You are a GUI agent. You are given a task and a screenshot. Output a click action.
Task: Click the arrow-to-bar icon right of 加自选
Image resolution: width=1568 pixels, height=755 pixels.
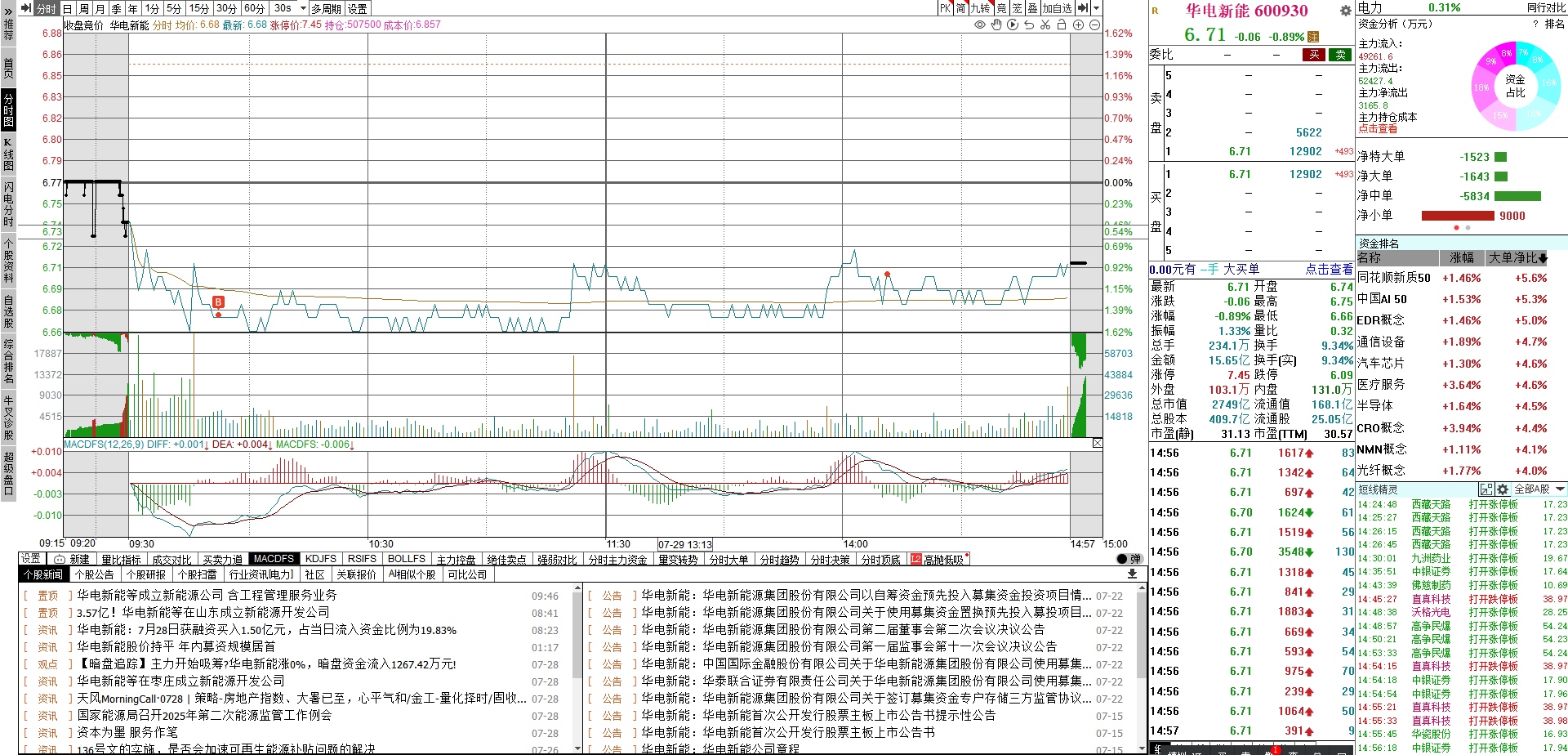click(1082, 8)
